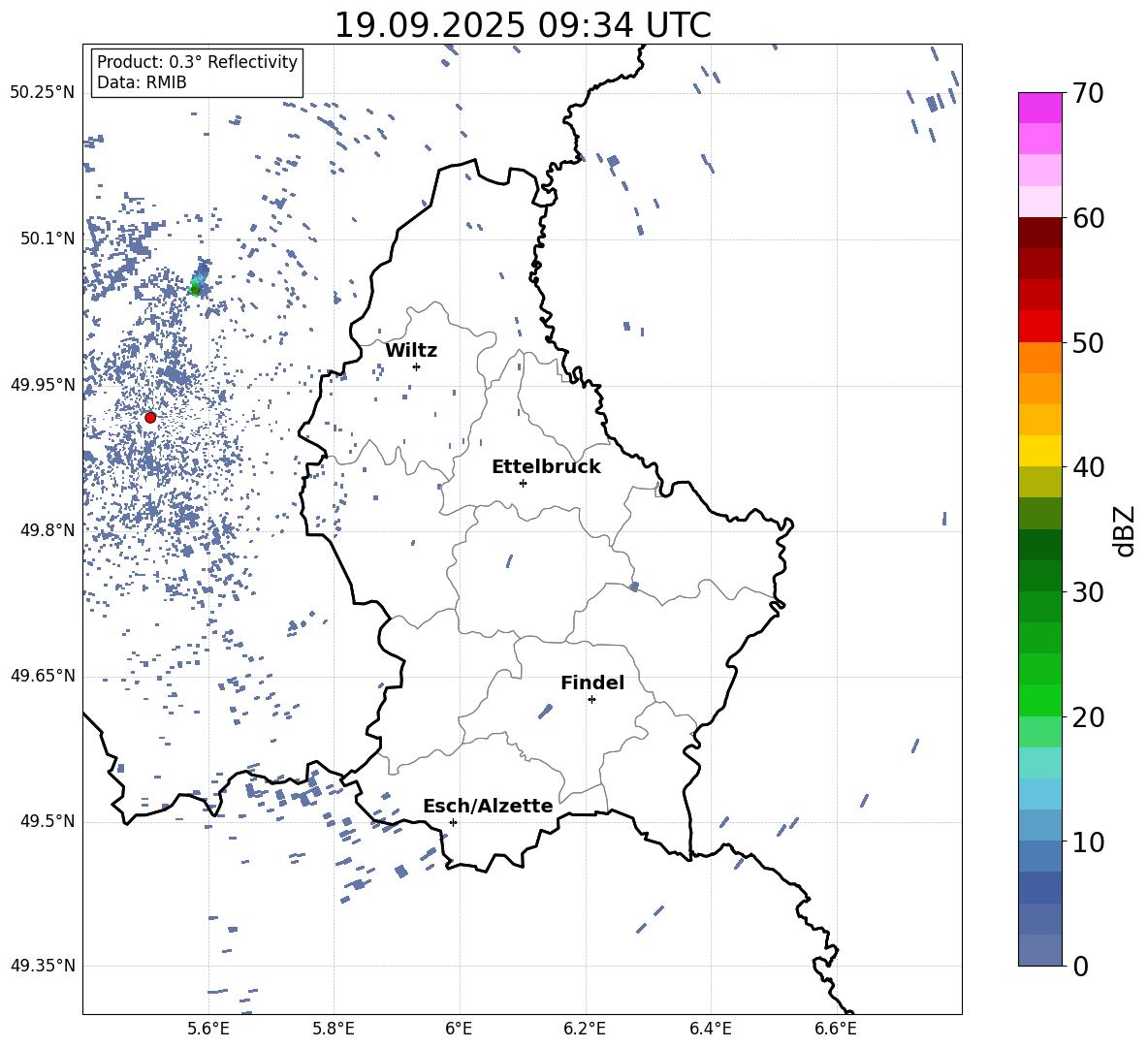This screenshot has width=1148, height=1048.
Task: Select the Ettelbruck city label
Action: click(x=546, y=467)
